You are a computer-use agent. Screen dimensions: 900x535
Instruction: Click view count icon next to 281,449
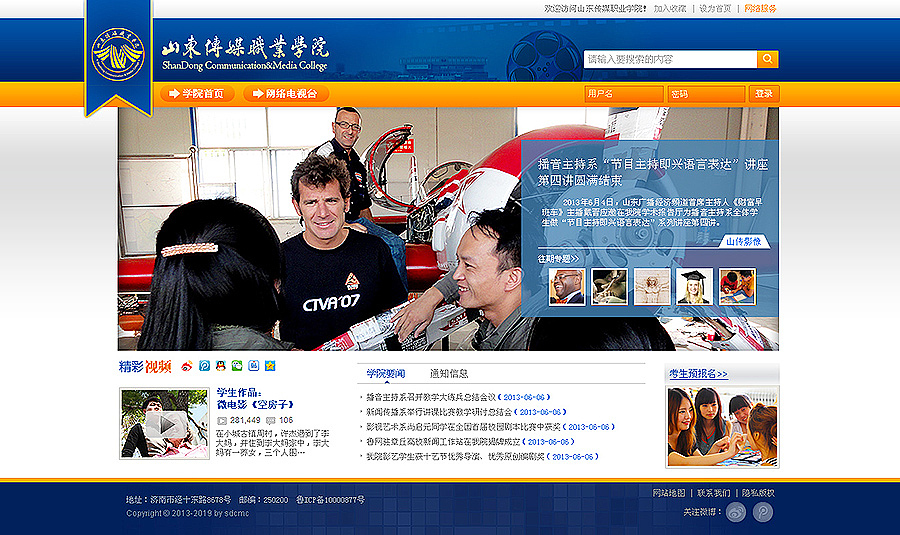point(222,421)
